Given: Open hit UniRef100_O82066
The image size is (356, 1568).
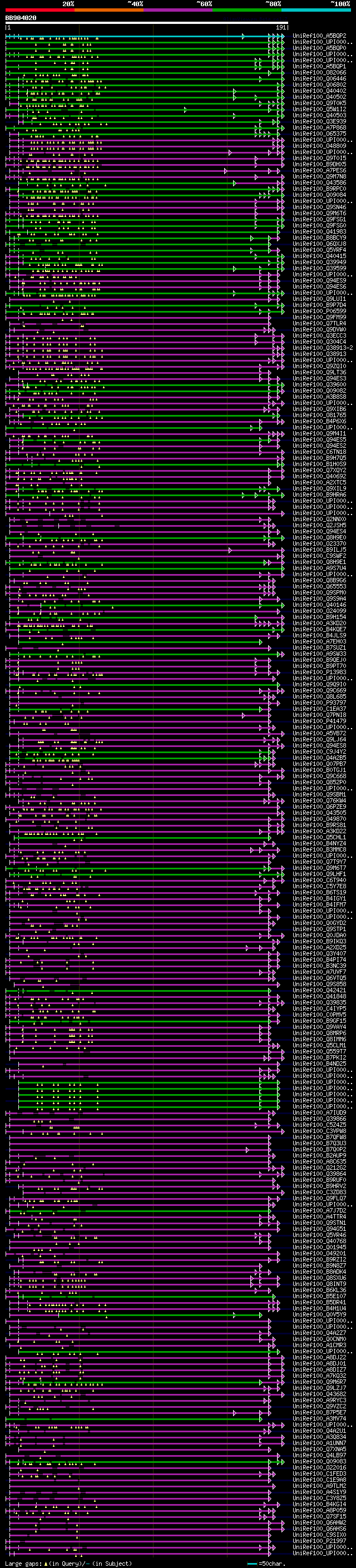Looking at the screenshot, I should pos(319,72).
